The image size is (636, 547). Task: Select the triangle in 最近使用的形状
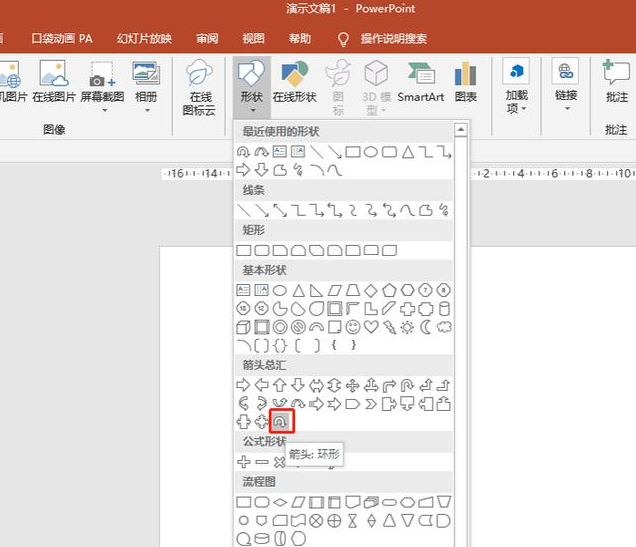coord(408,152)
